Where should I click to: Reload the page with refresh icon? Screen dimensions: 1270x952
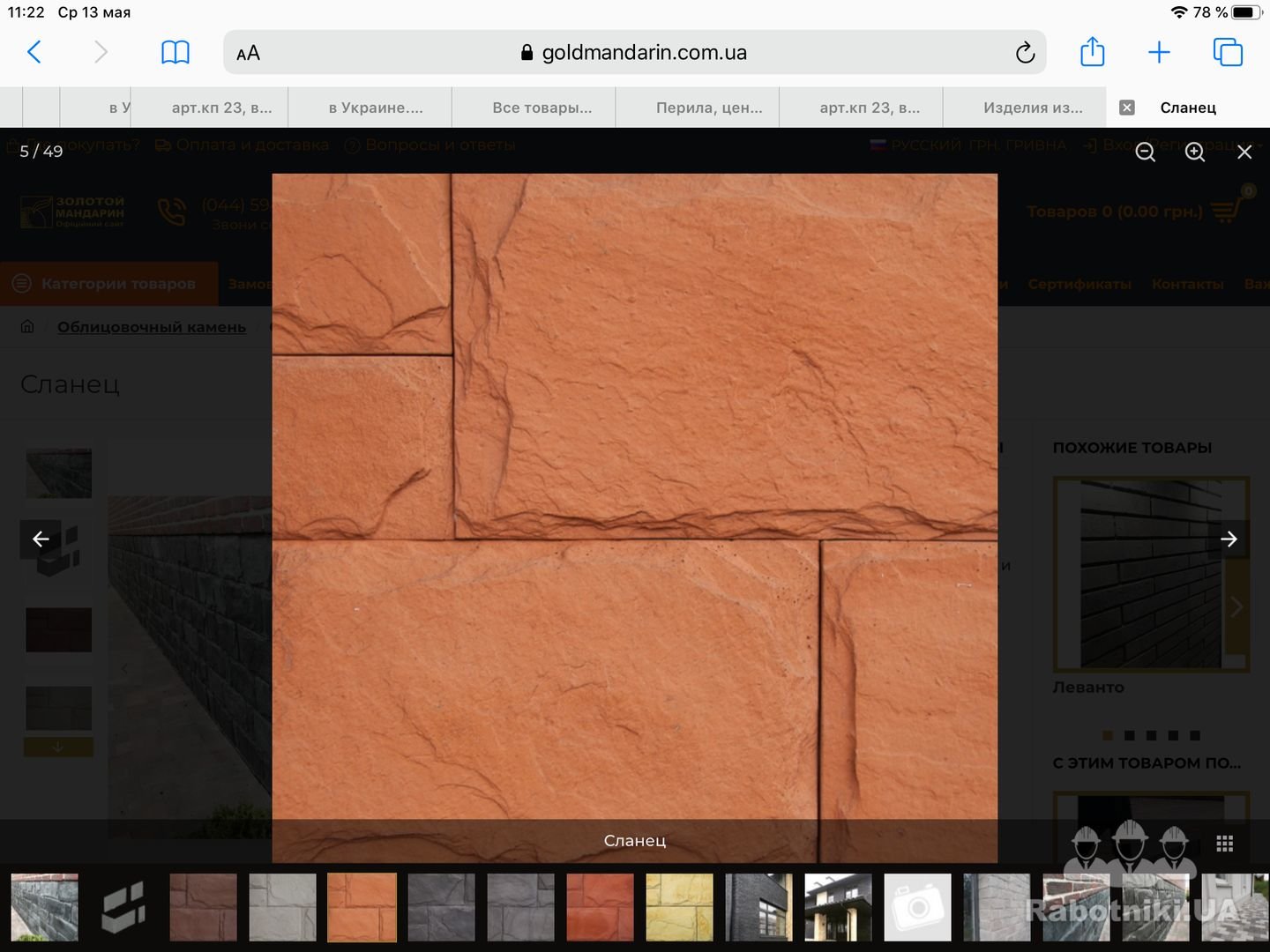point(1025,53)
